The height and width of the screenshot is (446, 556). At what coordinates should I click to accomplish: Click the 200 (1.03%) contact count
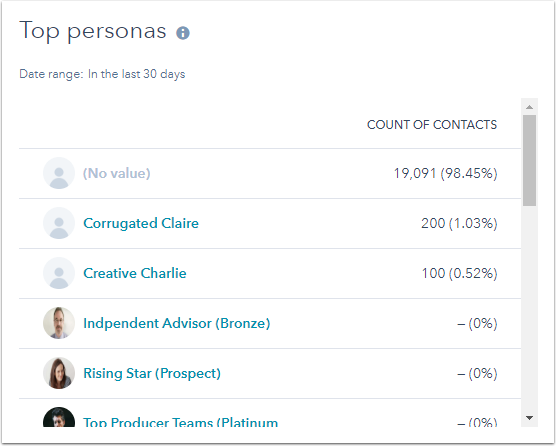coord(459,223)
